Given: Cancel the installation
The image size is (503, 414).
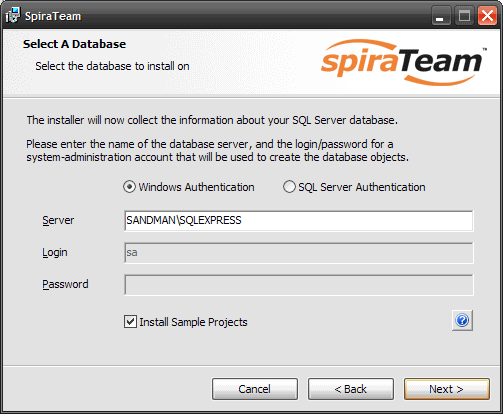Looking at the screenshot, I should [255, 389].
